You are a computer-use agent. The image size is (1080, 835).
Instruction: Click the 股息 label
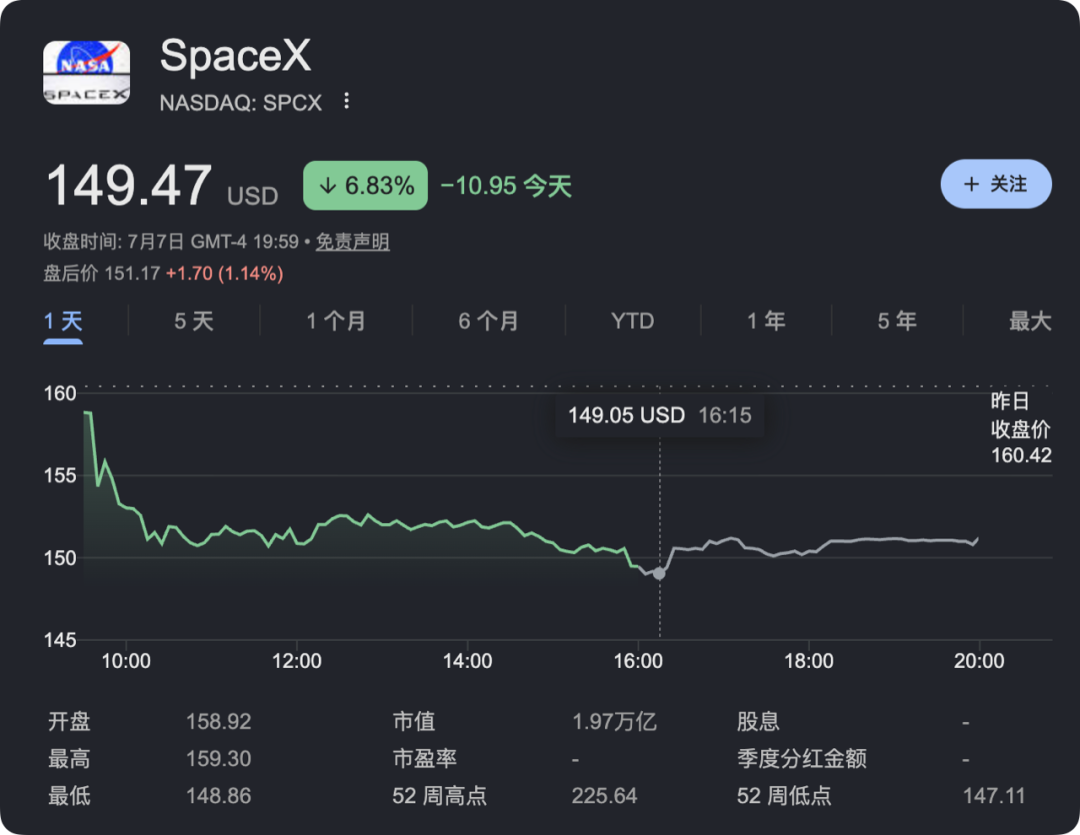[758, 721]
